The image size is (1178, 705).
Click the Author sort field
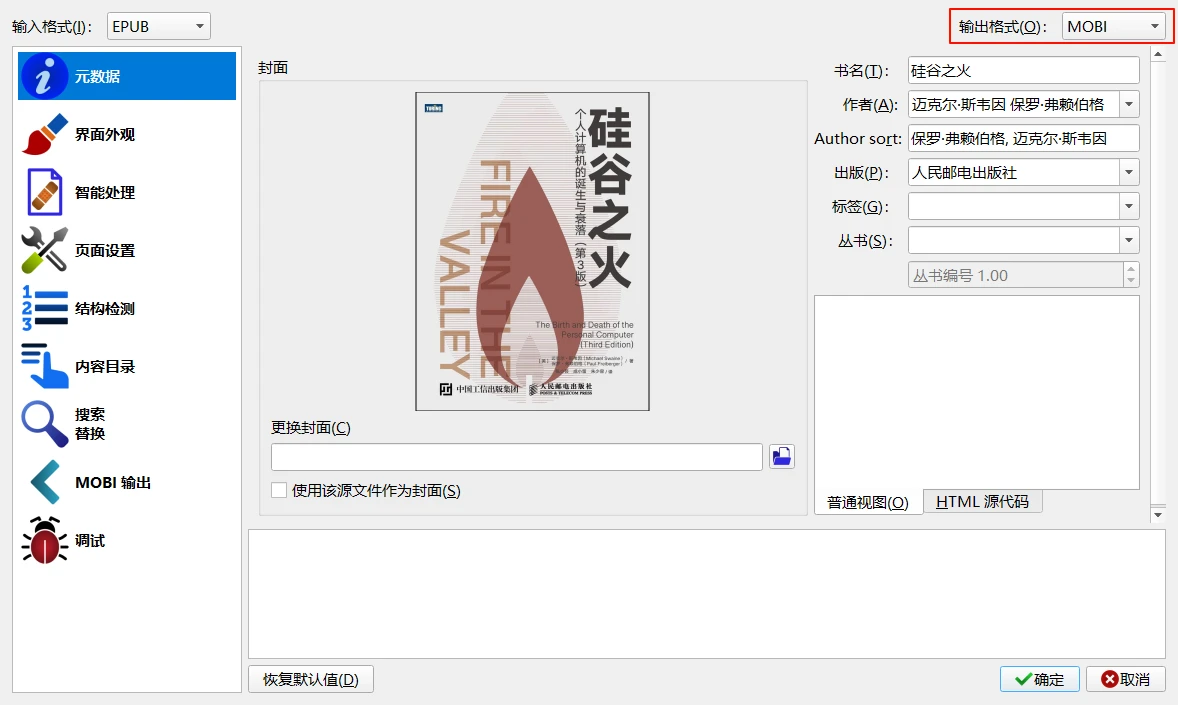coord(1023,138)
